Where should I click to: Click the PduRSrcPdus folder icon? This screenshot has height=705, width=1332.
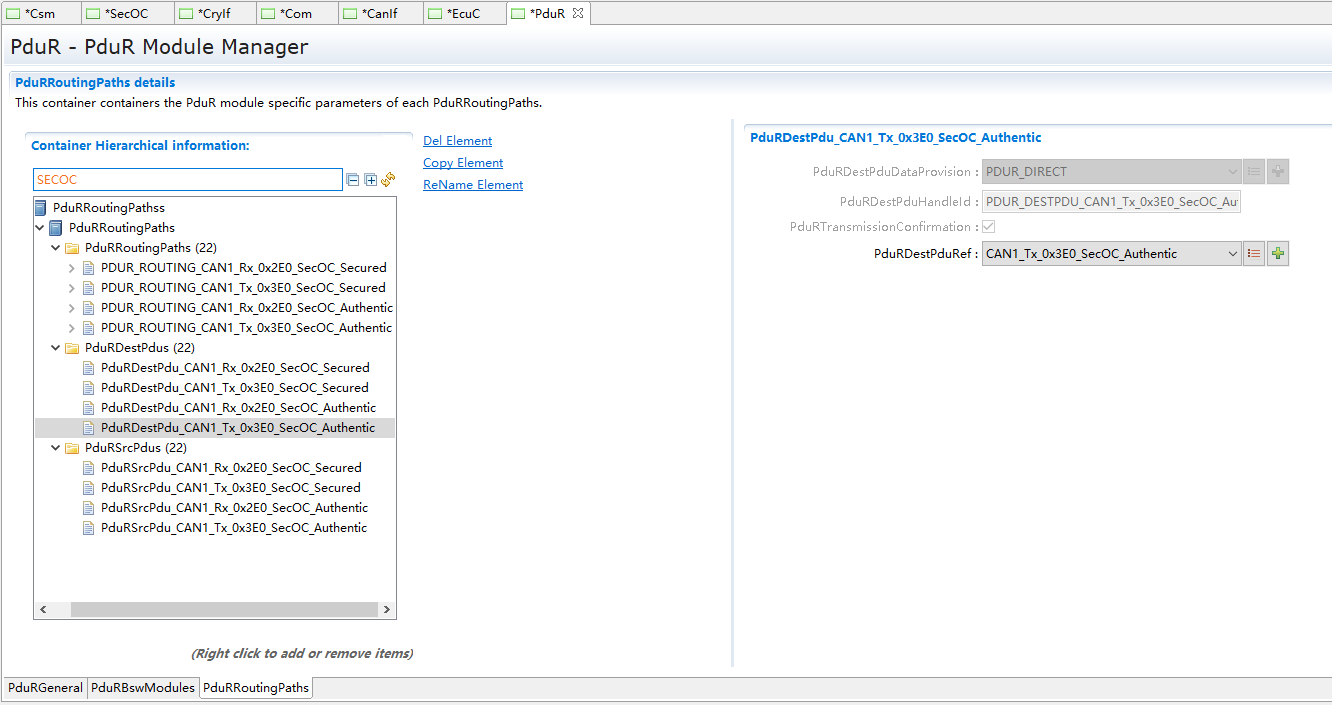pos(72,448)
